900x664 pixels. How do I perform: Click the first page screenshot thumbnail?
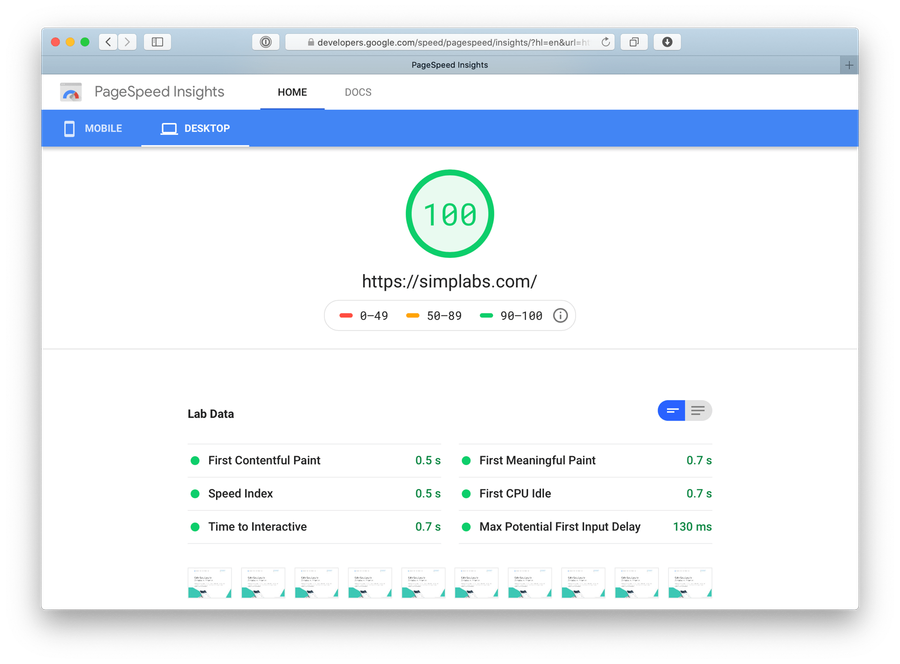[x=209, y=583]
